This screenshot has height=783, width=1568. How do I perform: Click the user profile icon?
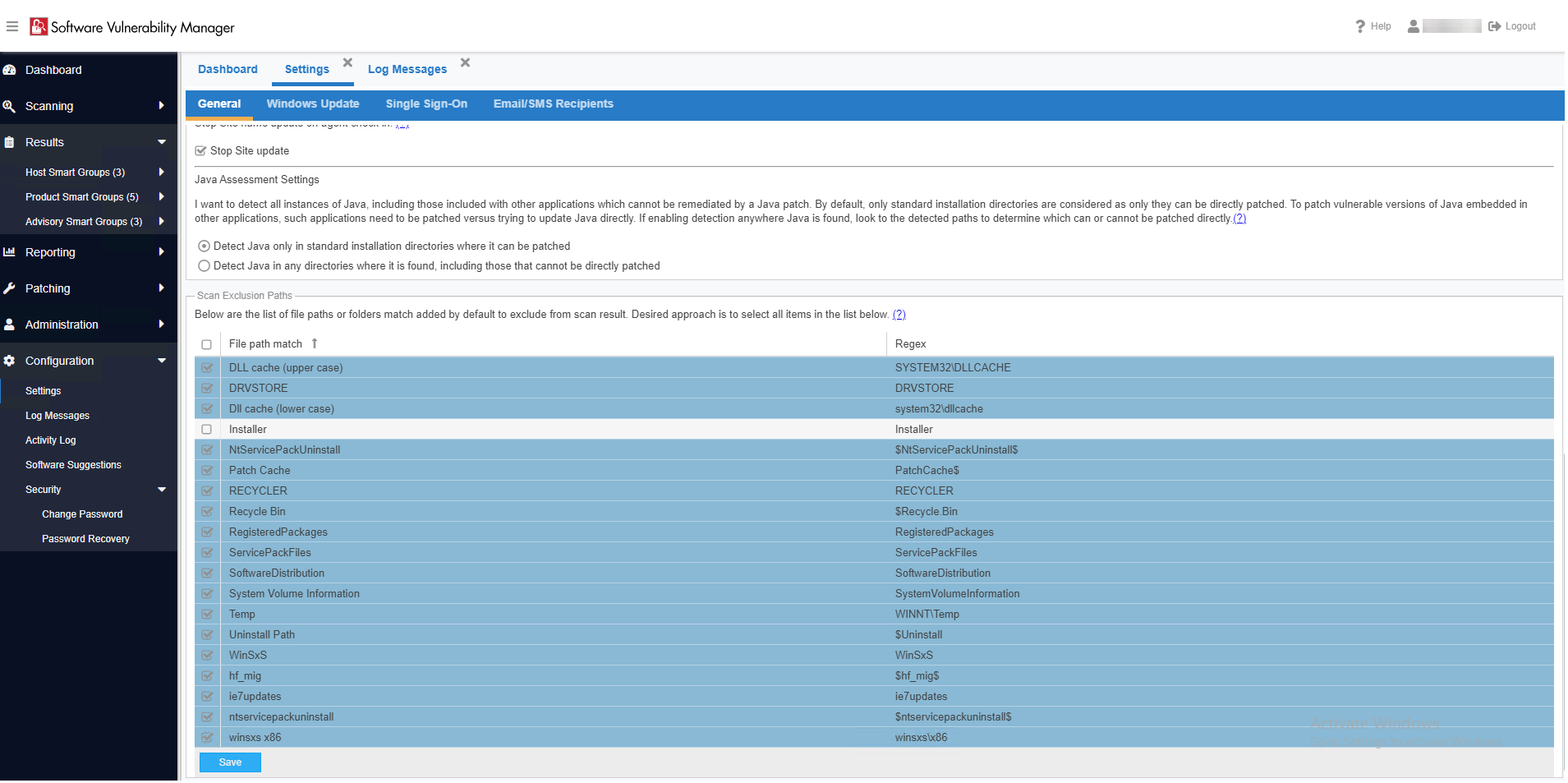pos(1413,26)
